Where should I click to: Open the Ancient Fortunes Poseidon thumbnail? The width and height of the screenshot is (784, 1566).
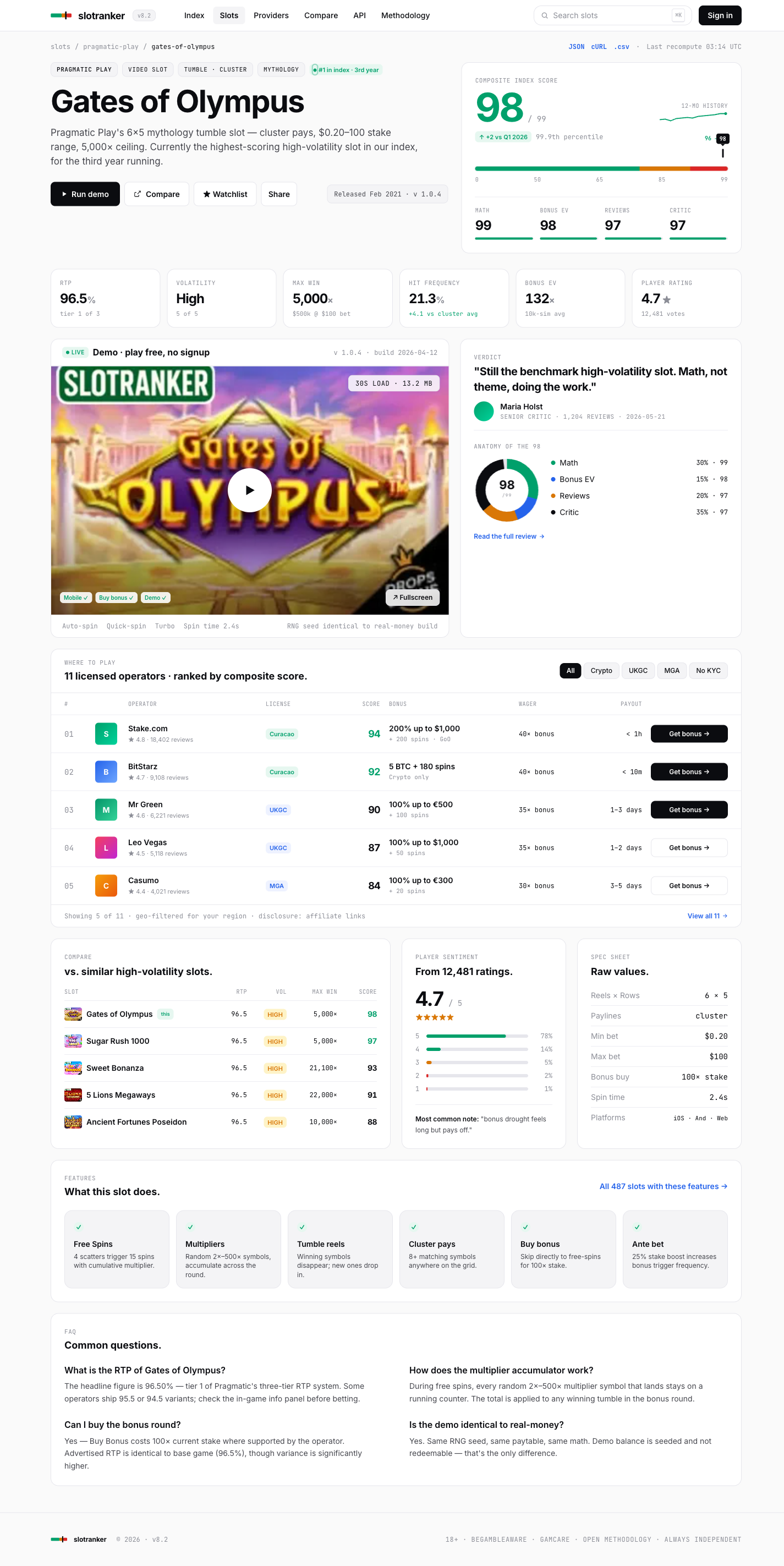(73, 1121)
